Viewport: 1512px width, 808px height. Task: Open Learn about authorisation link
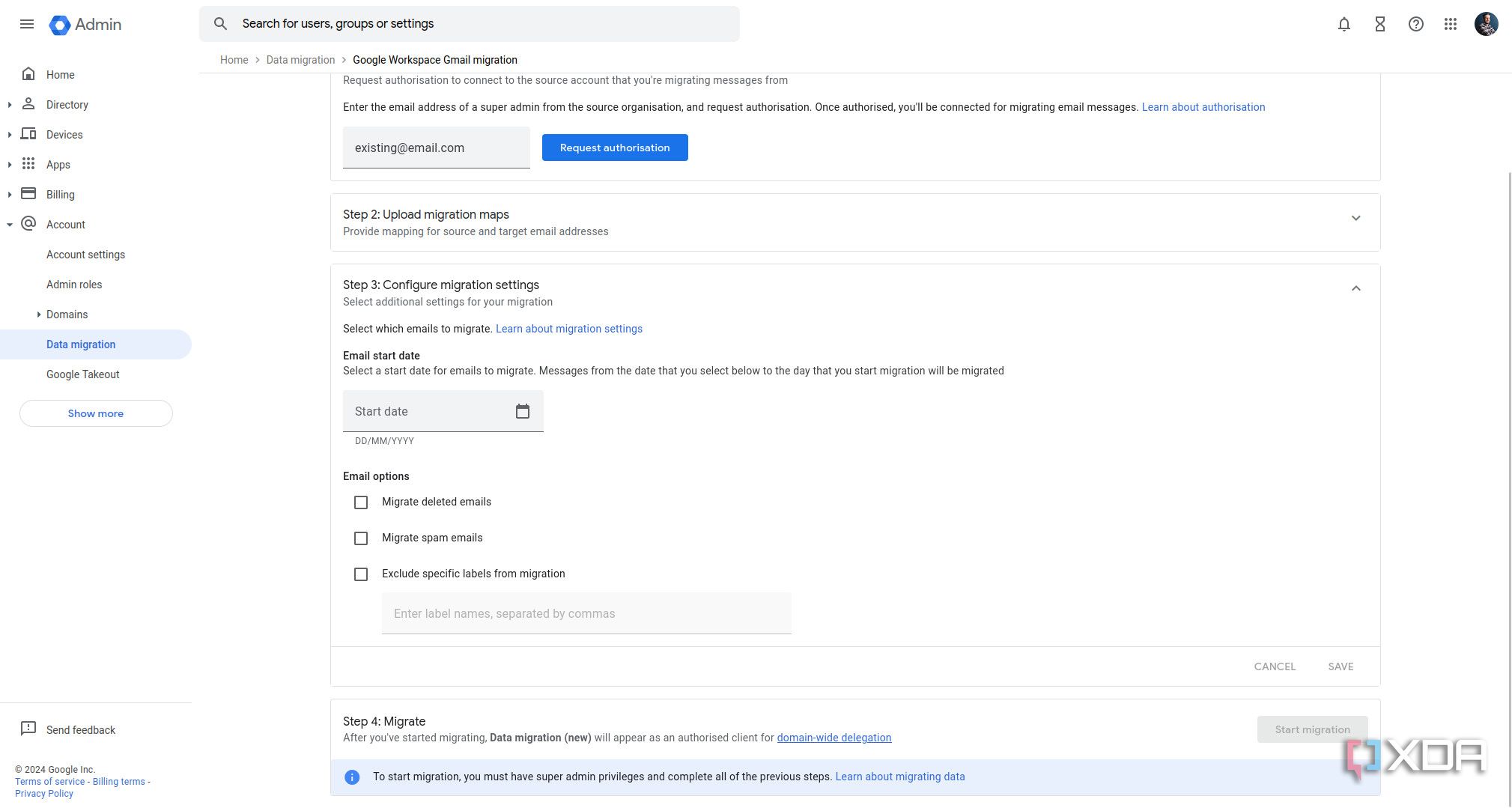[1203, 107]
